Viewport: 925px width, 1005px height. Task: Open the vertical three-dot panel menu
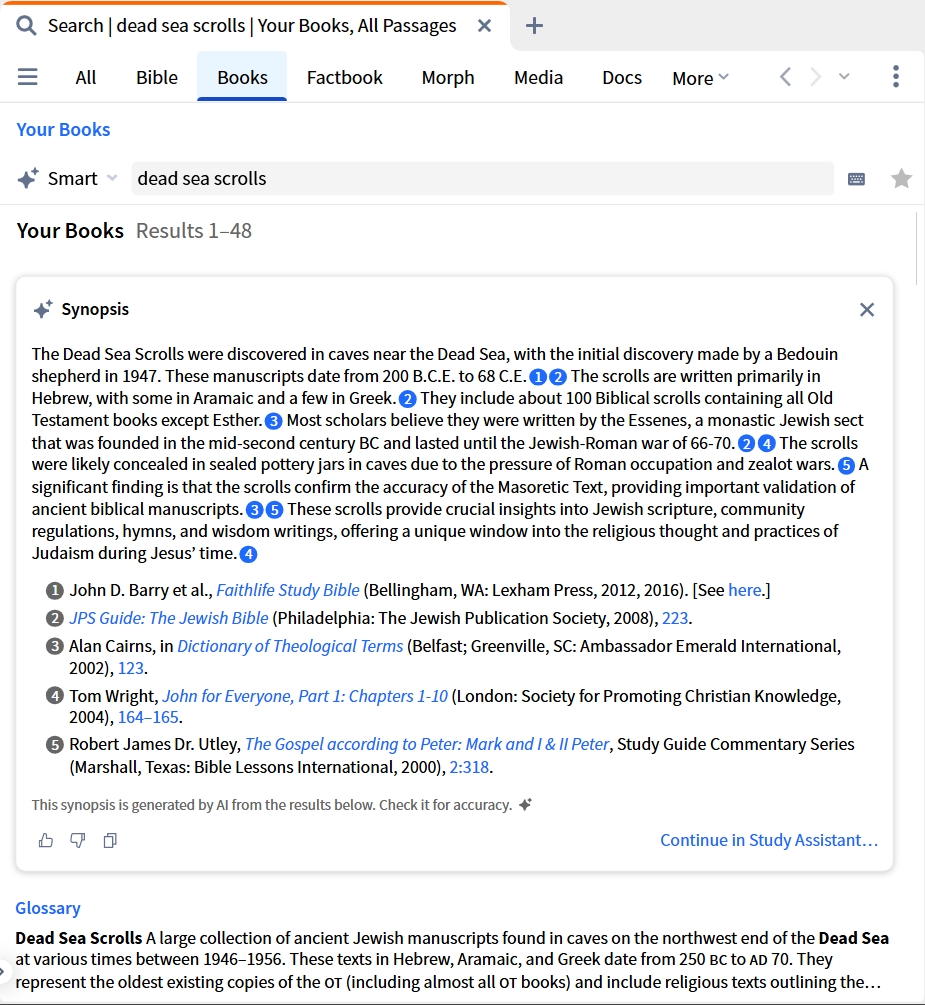[x=896, y=76]
